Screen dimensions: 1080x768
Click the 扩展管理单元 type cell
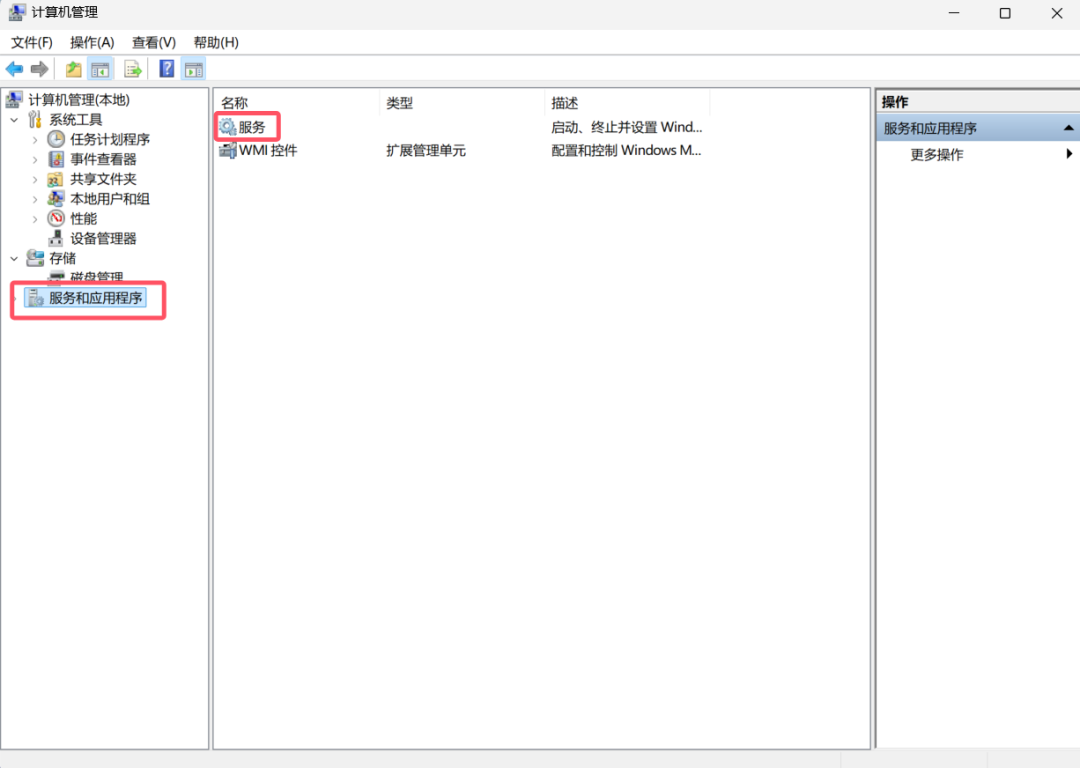coord(426,150)
